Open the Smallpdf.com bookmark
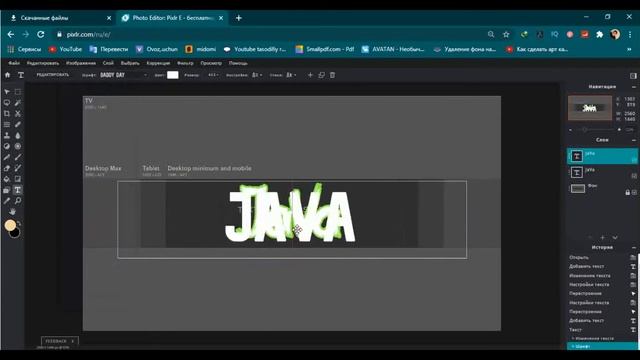Screen dimensions: 640x360 (325, 49)
